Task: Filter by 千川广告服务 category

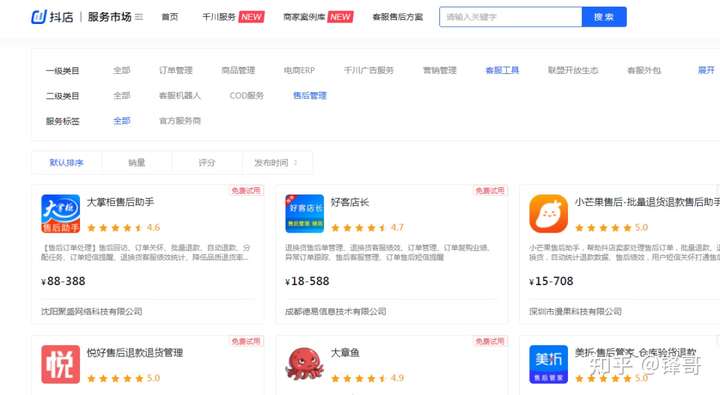Action: pos(369,70)
